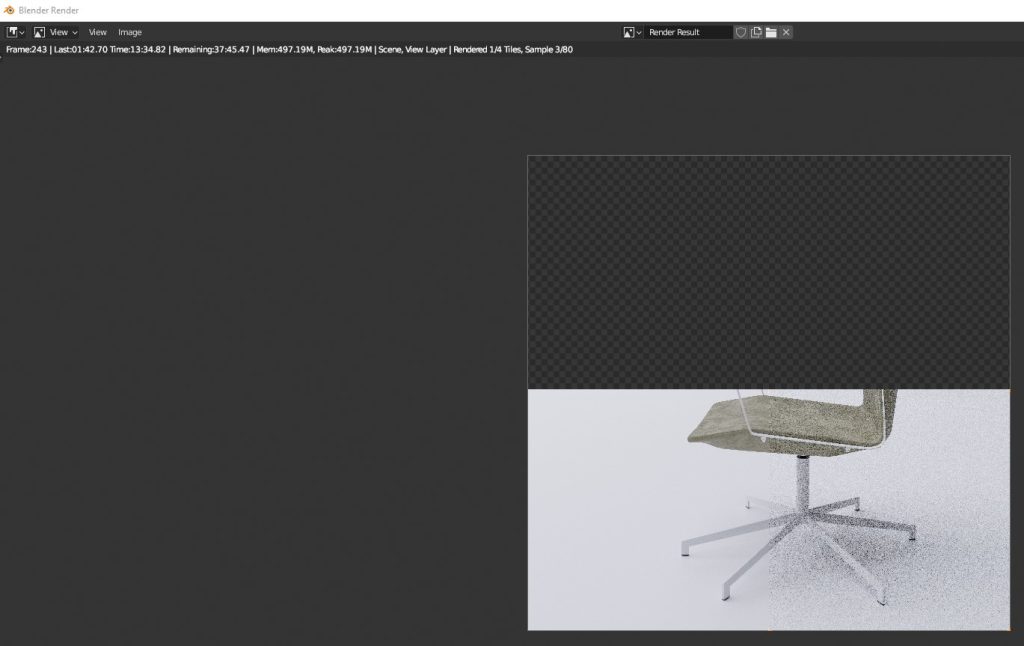Click the Frame:243 render status text
This screenshot has width=1024, height=646.
tap(26, 49)
